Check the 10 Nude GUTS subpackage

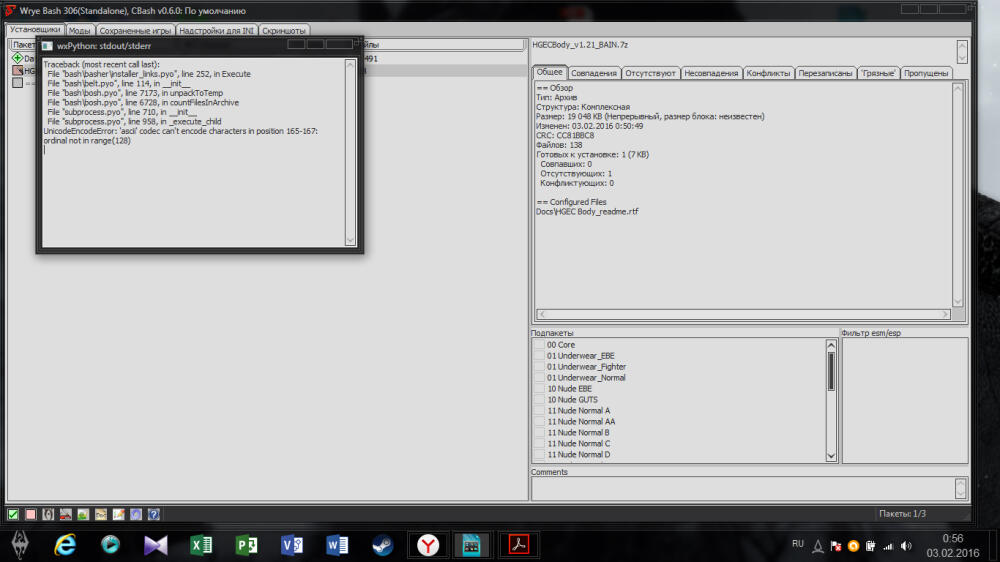(x=540, y=399)
